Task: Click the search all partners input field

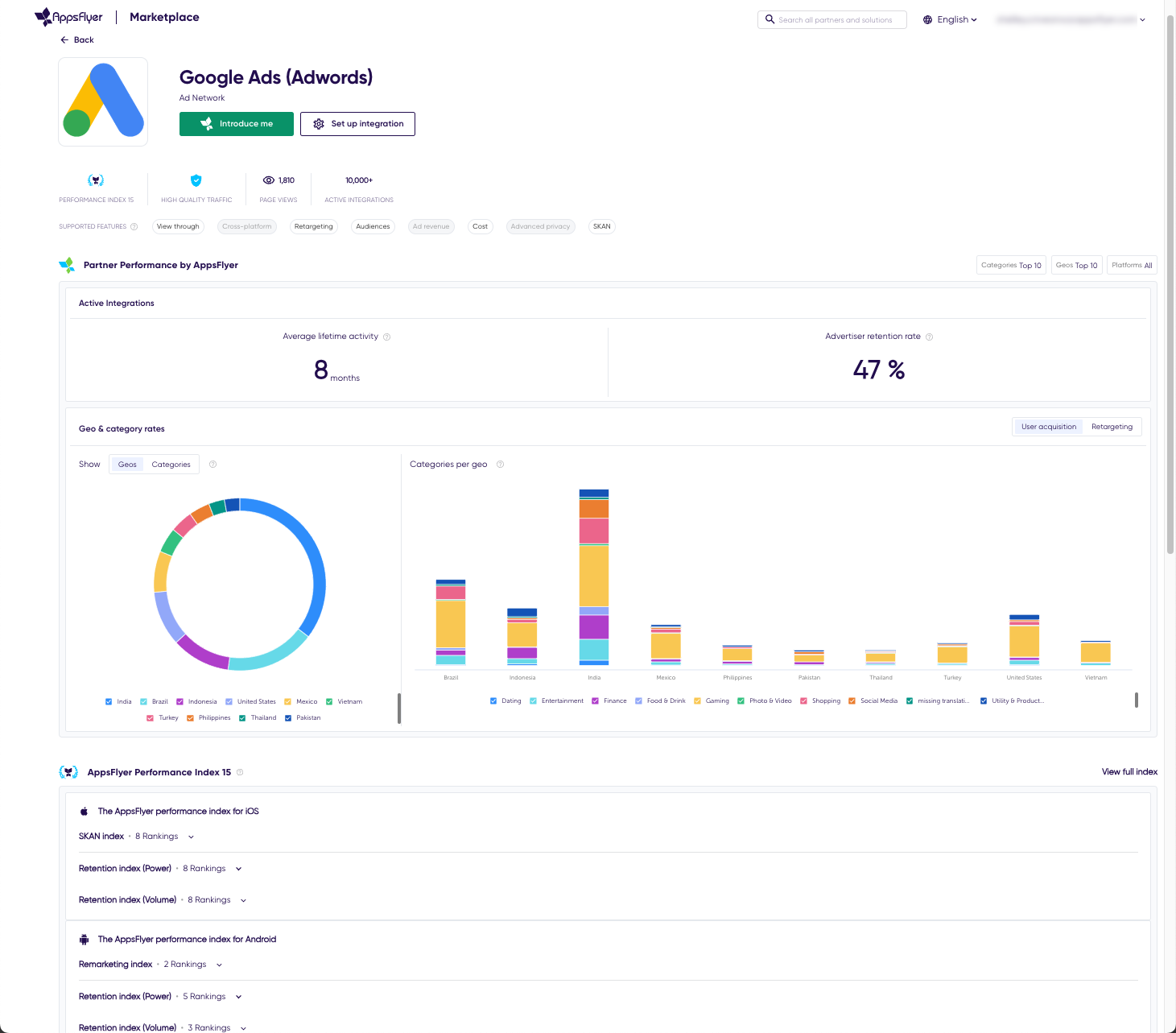Action: 832,19
